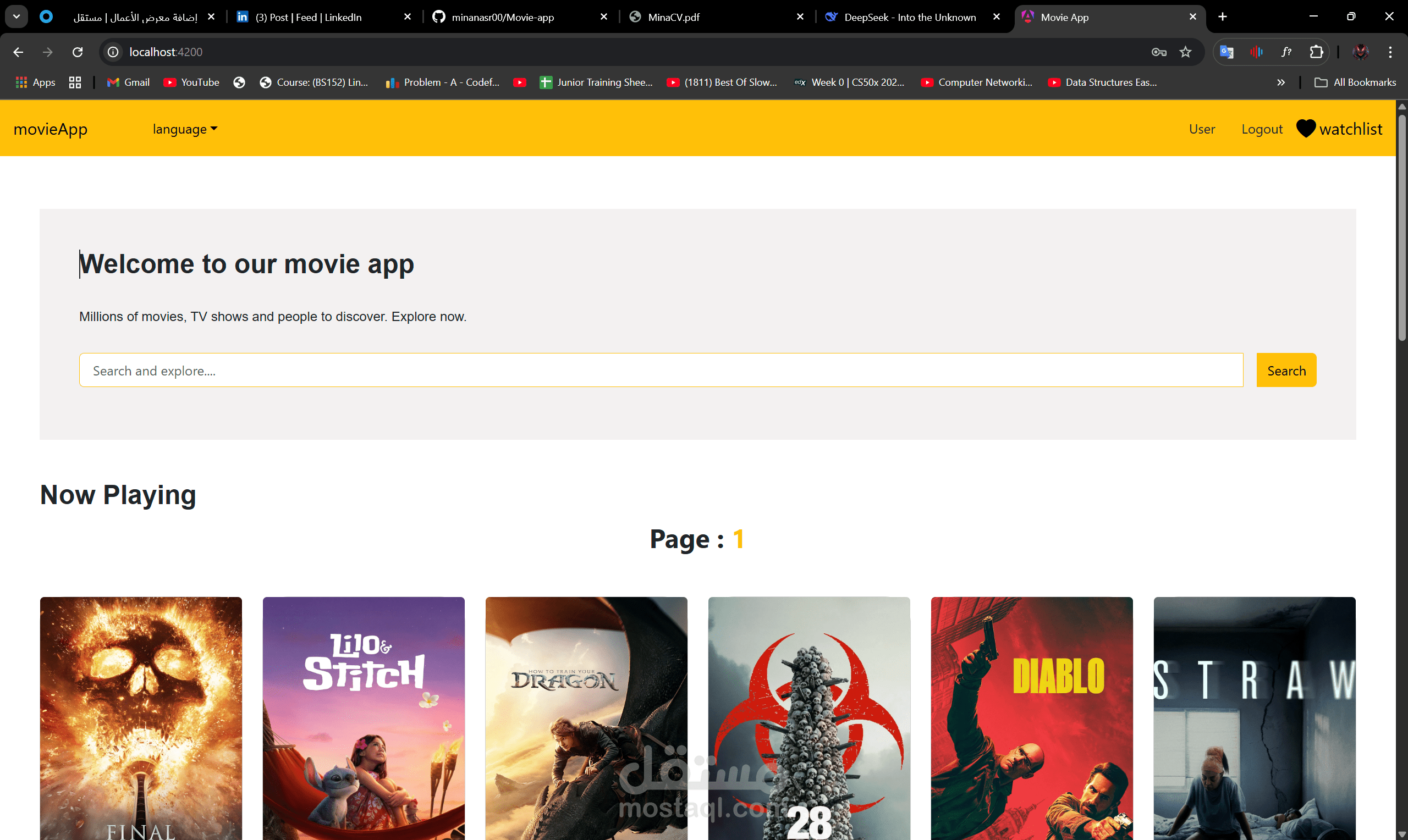Viewport: 1408px width, 840px height.
Task: Open How to Train Your Dragon poster
Action: click(586, 719)
